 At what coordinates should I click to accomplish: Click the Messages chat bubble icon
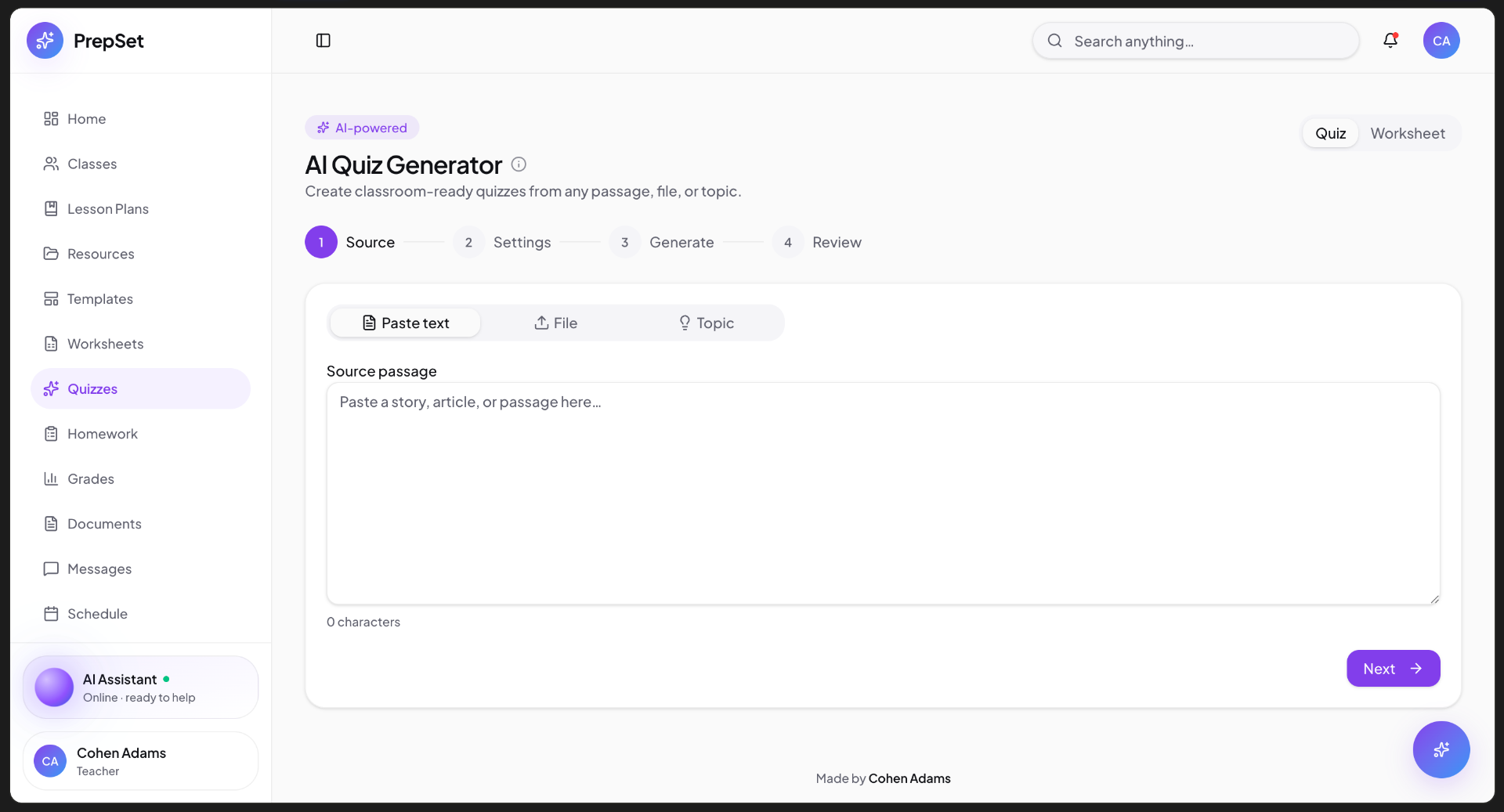(51, 569)
